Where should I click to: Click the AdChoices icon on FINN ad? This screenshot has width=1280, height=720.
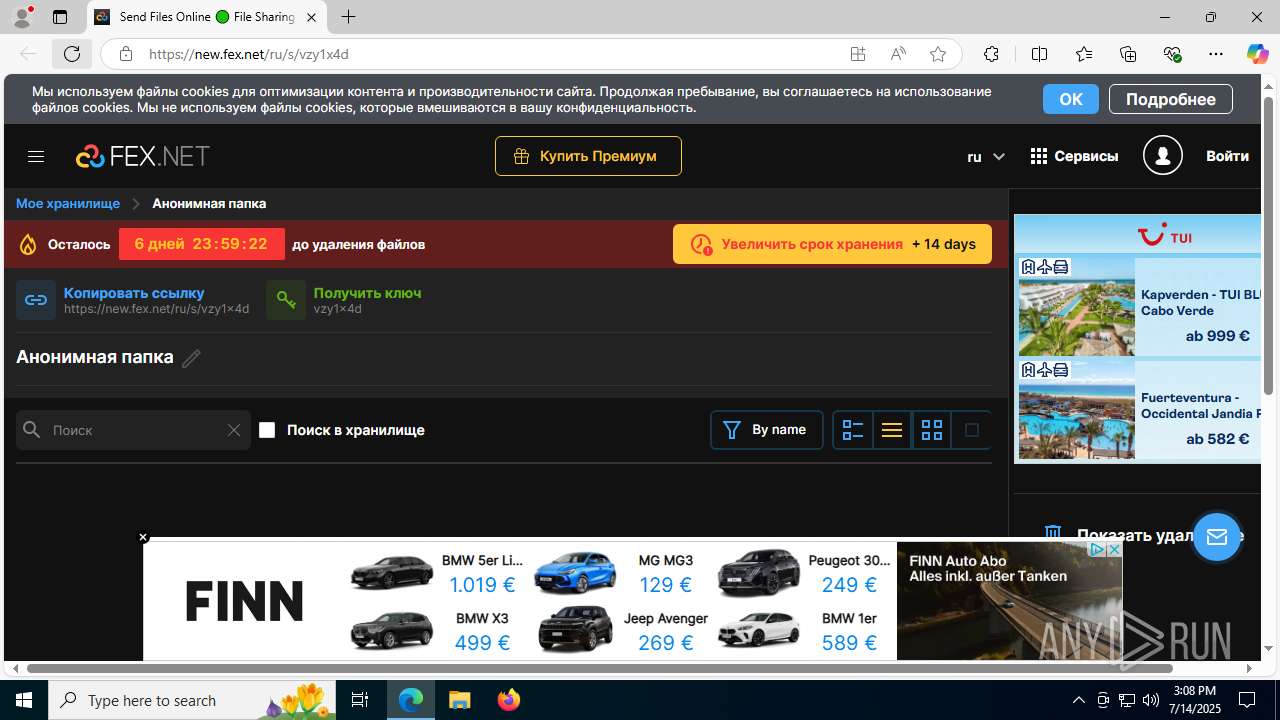[x=1097, y=550]
